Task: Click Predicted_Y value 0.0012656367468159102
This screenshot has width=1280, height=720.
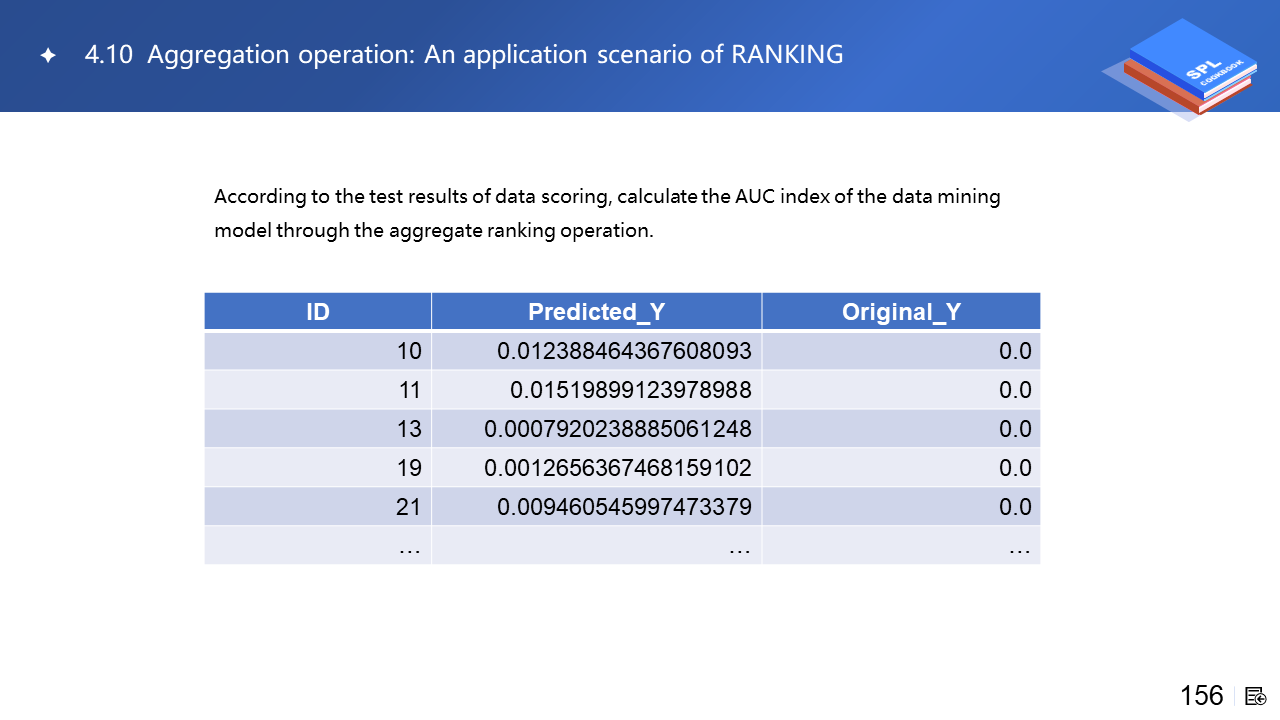Action: (x=617, y=468)
